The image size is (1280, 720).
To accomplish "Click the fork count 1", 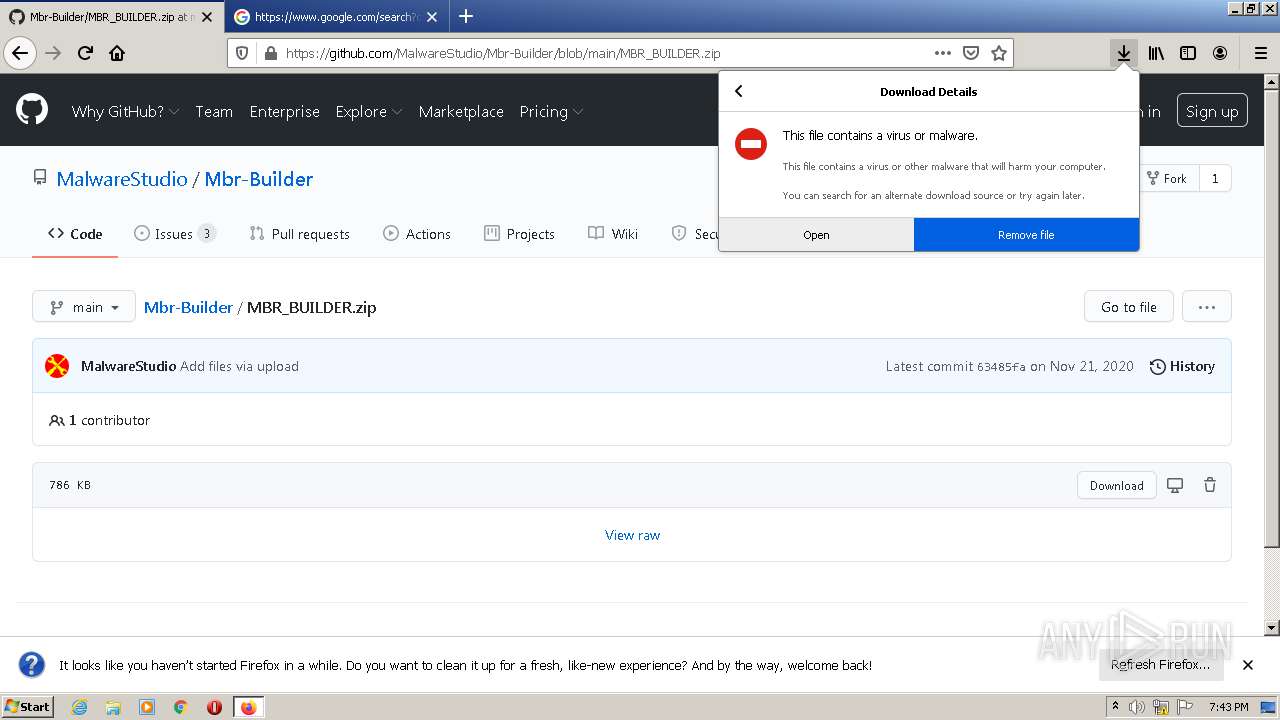I will click(1215, 178).
